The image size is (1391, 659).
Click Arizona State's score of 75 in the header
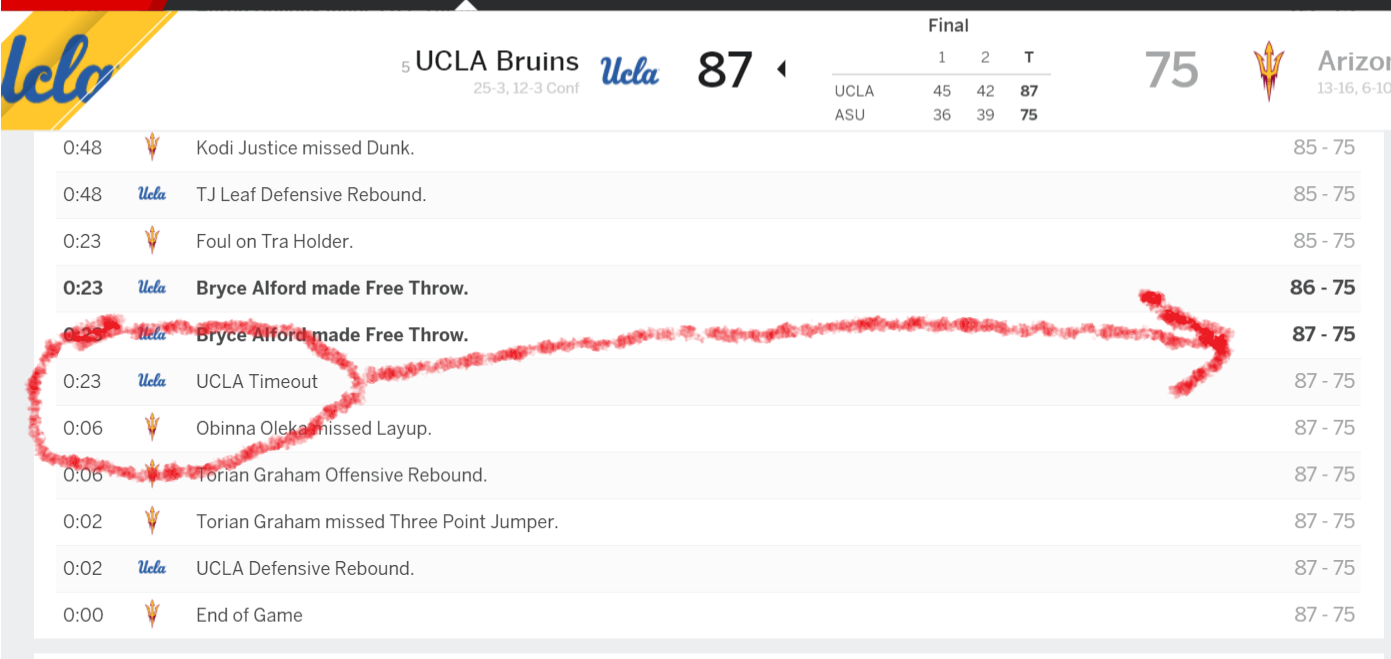pyautogui.click(x=1171, y=70)
